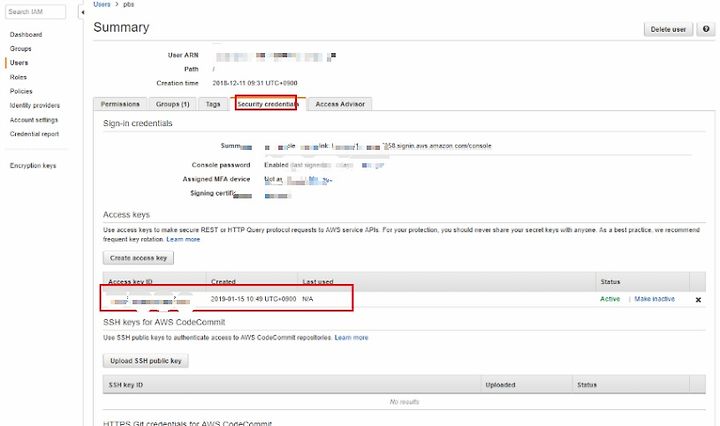Viewport: 720px width, 426px height.
Task: Open Encryption keys in the sidebar
Action: (33, 166)
